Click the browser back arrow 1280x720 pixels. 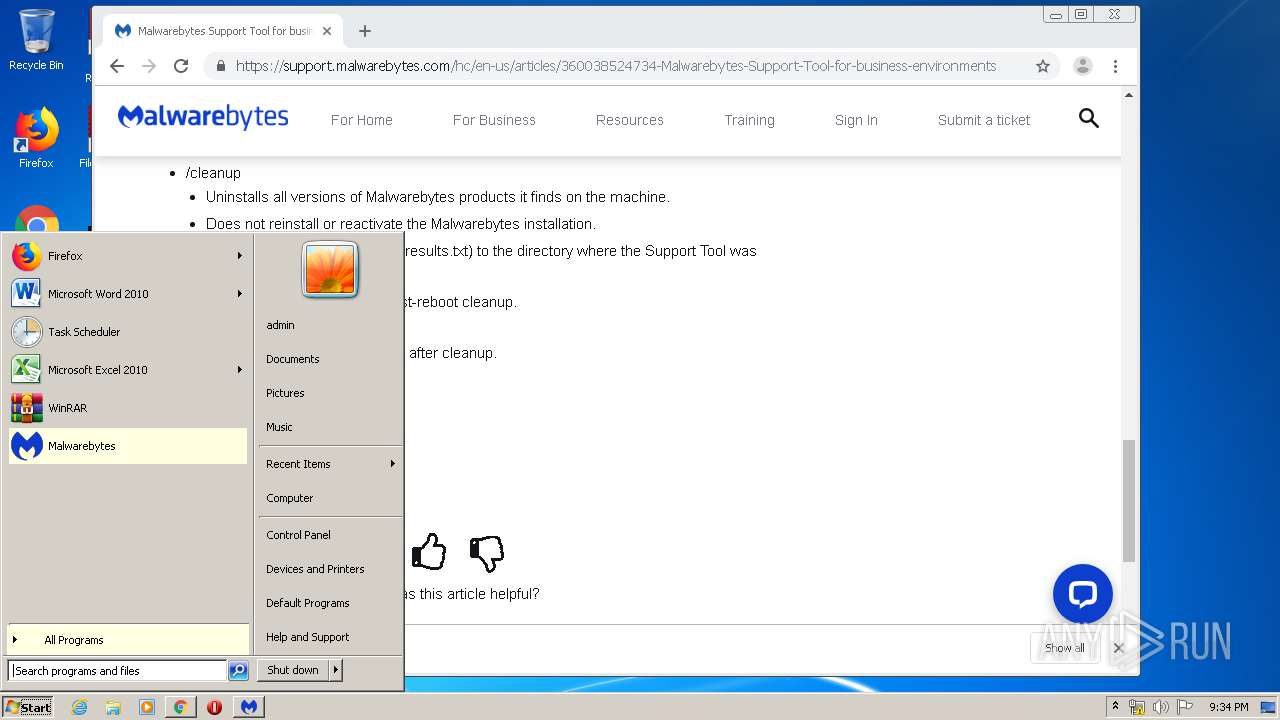tap(117, 66)
